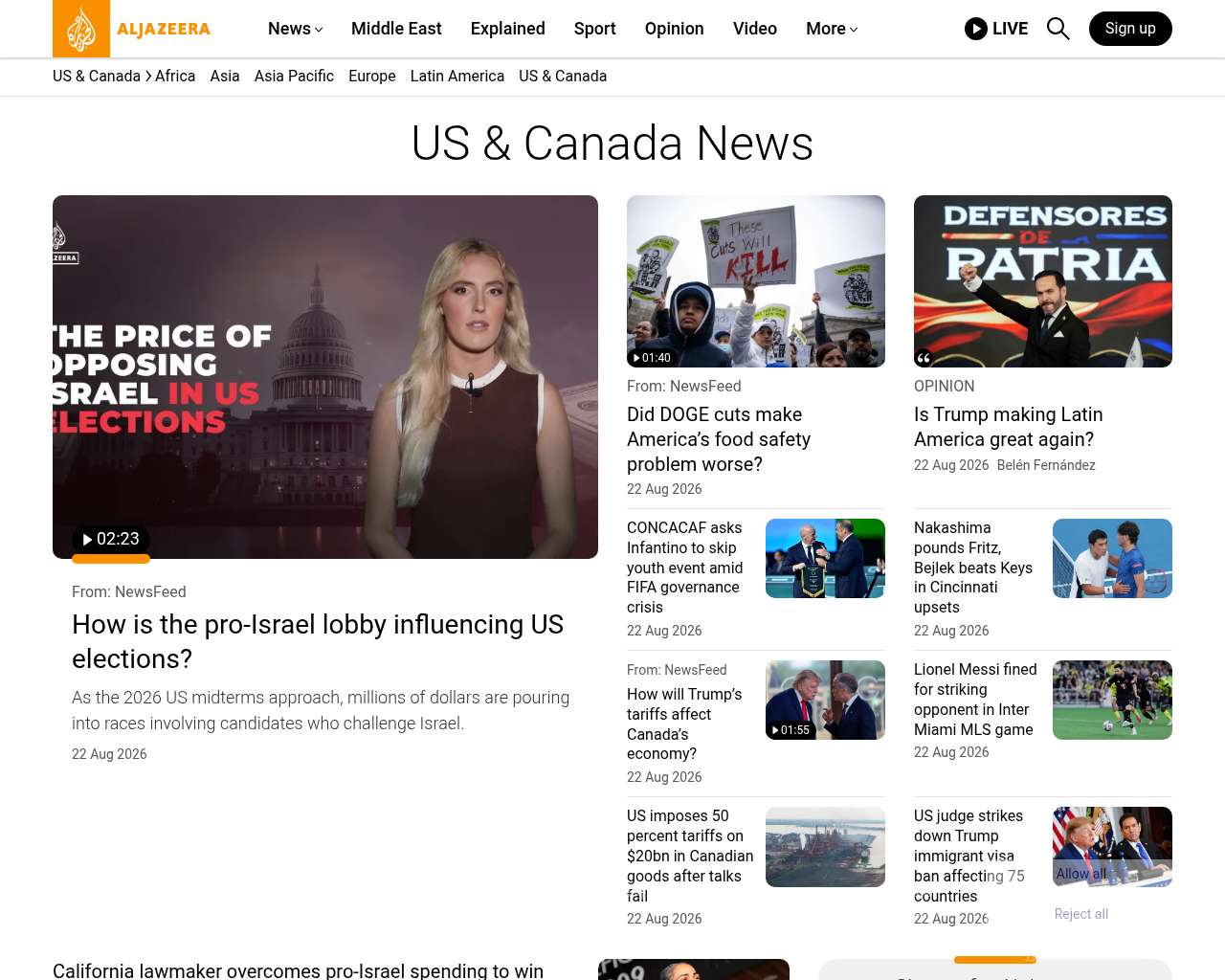Open 'Is Trump making Latin America great again?'
The height and width of the screenshot is (980, 1225).
pos(1009,427)
